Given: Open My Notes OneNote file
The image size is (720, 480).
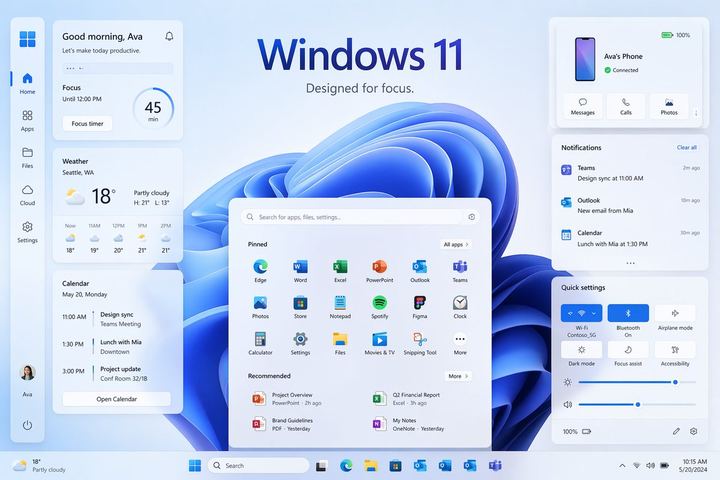Looking at the screenshot, I should tap(408, 424).
